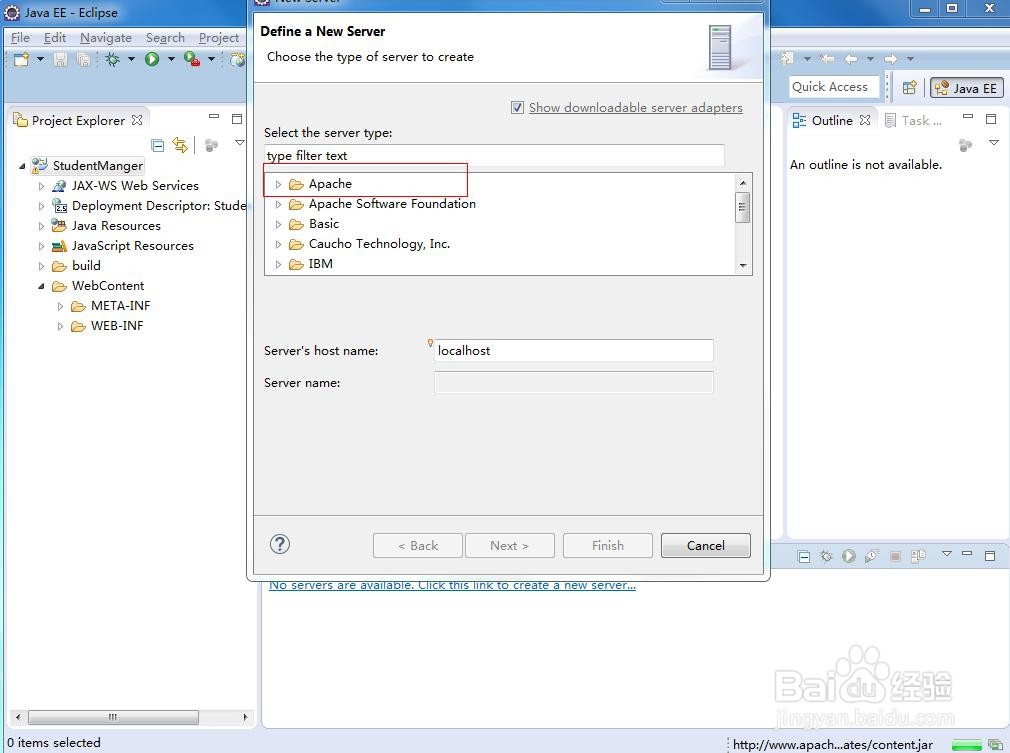Expand the WEB-INF folder

pyautogui.click(x=61, y=326)
